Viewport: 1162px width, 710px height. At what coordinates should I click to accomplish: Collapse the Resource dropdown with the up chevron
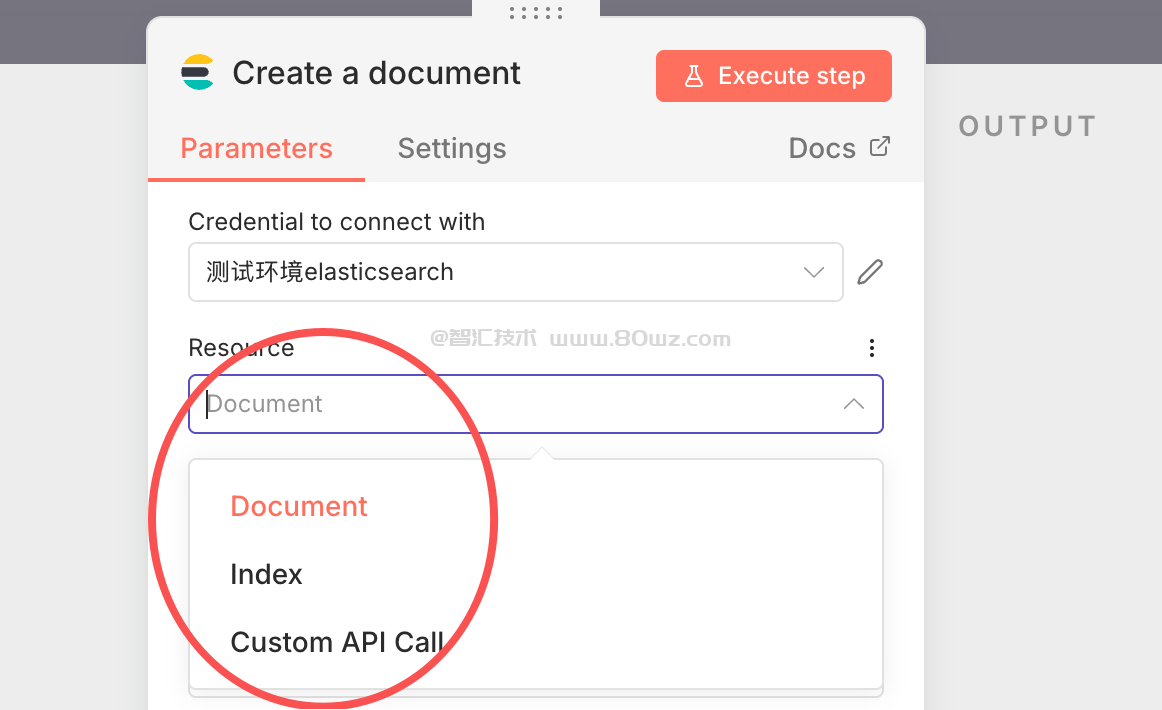(853, 404)
